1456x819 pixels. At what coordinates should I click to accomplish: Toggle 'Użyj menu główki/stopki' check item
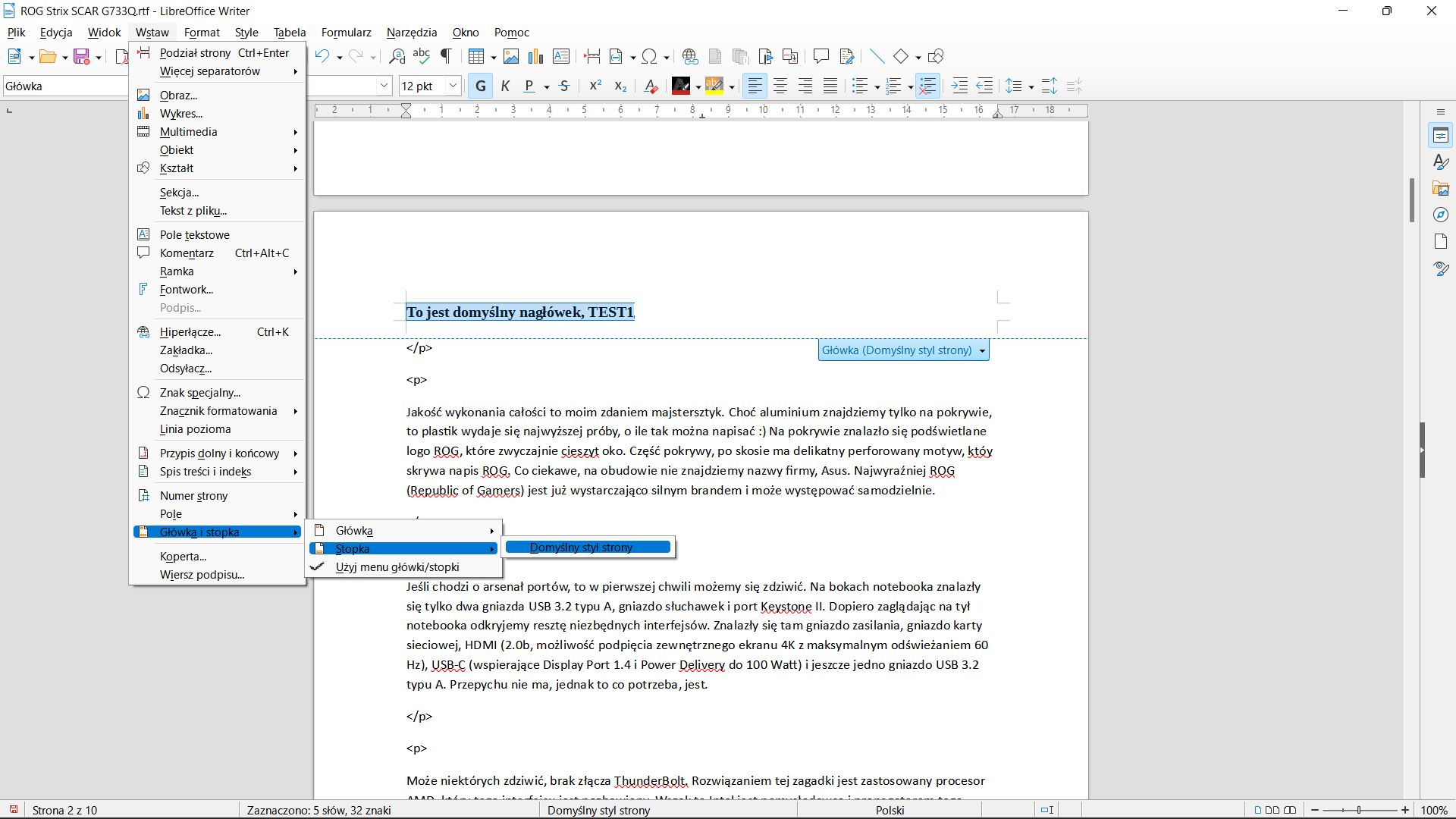click(x=397, y=567)
